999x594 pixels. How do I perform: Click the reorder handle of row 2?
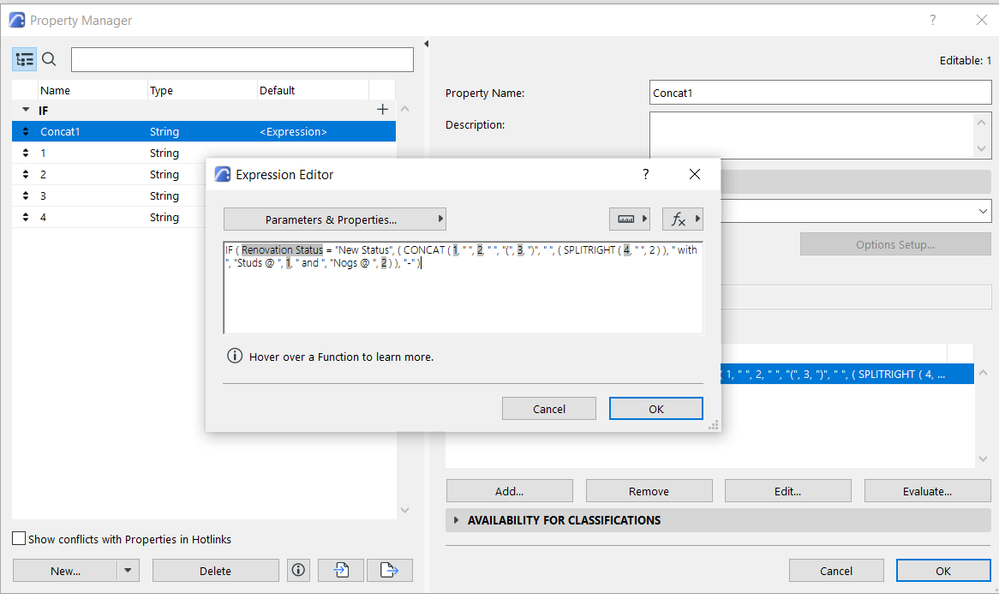pyautogui.click(x=25, y=174)
